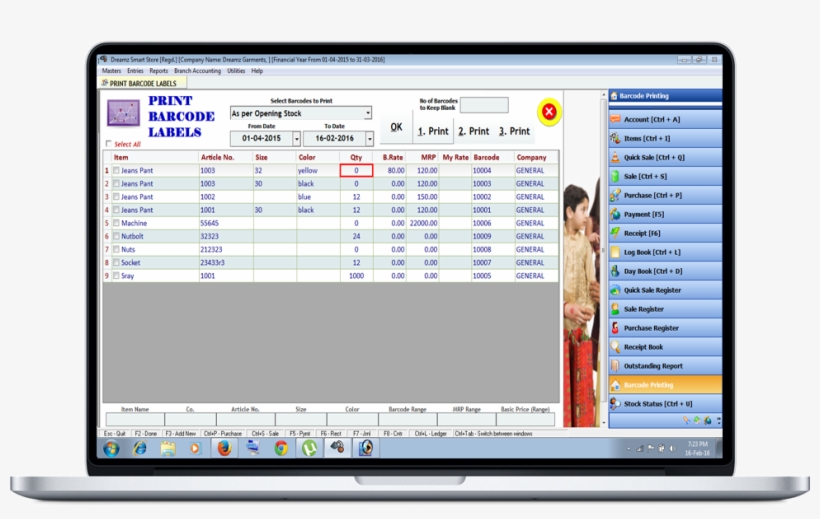The width and height of the screenshot is (820, 519).
Task: Open the From Date picker dropdown
Action: click(296, 139)
